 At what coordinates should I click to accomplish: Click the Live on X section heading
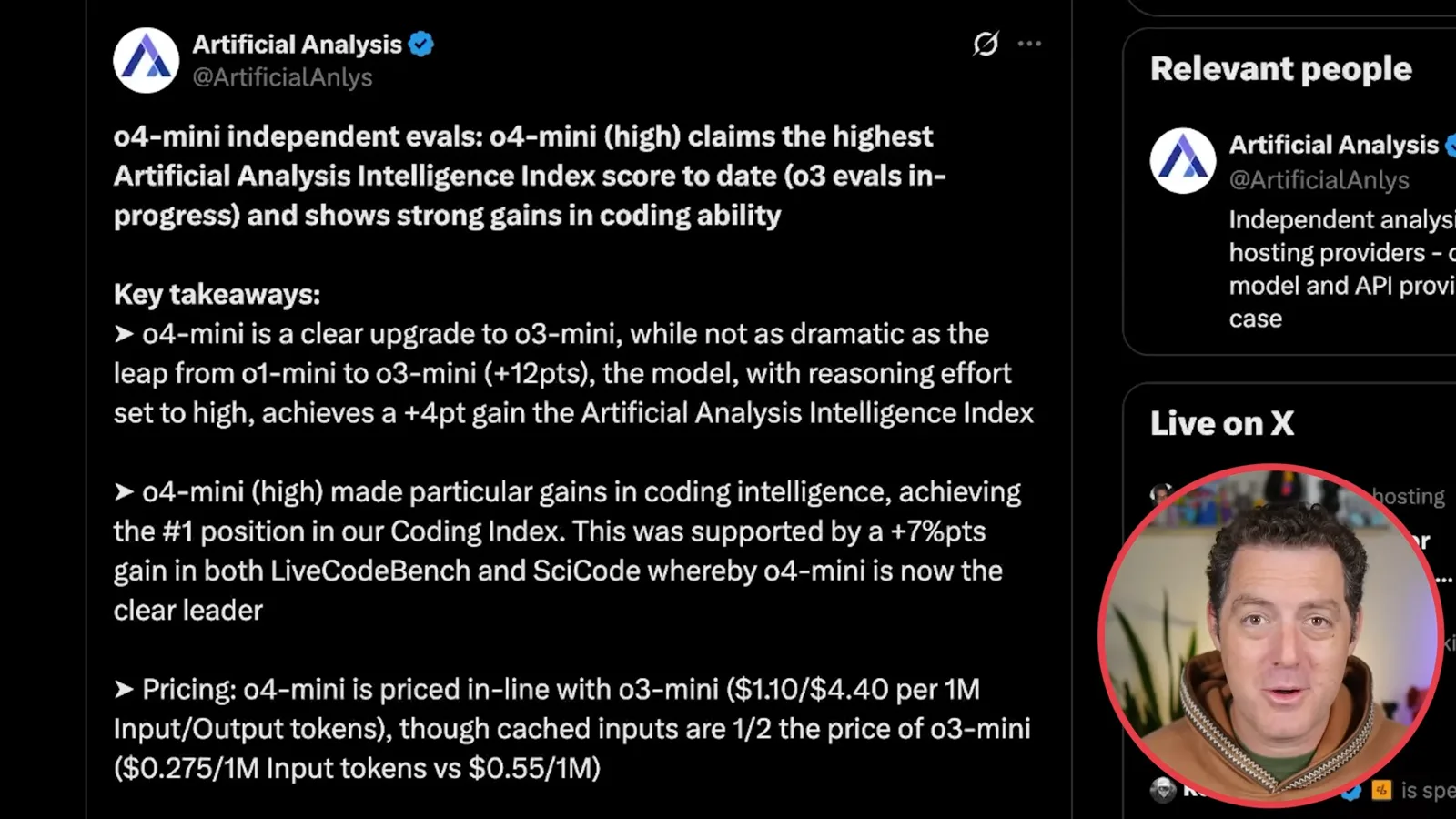1221,423
